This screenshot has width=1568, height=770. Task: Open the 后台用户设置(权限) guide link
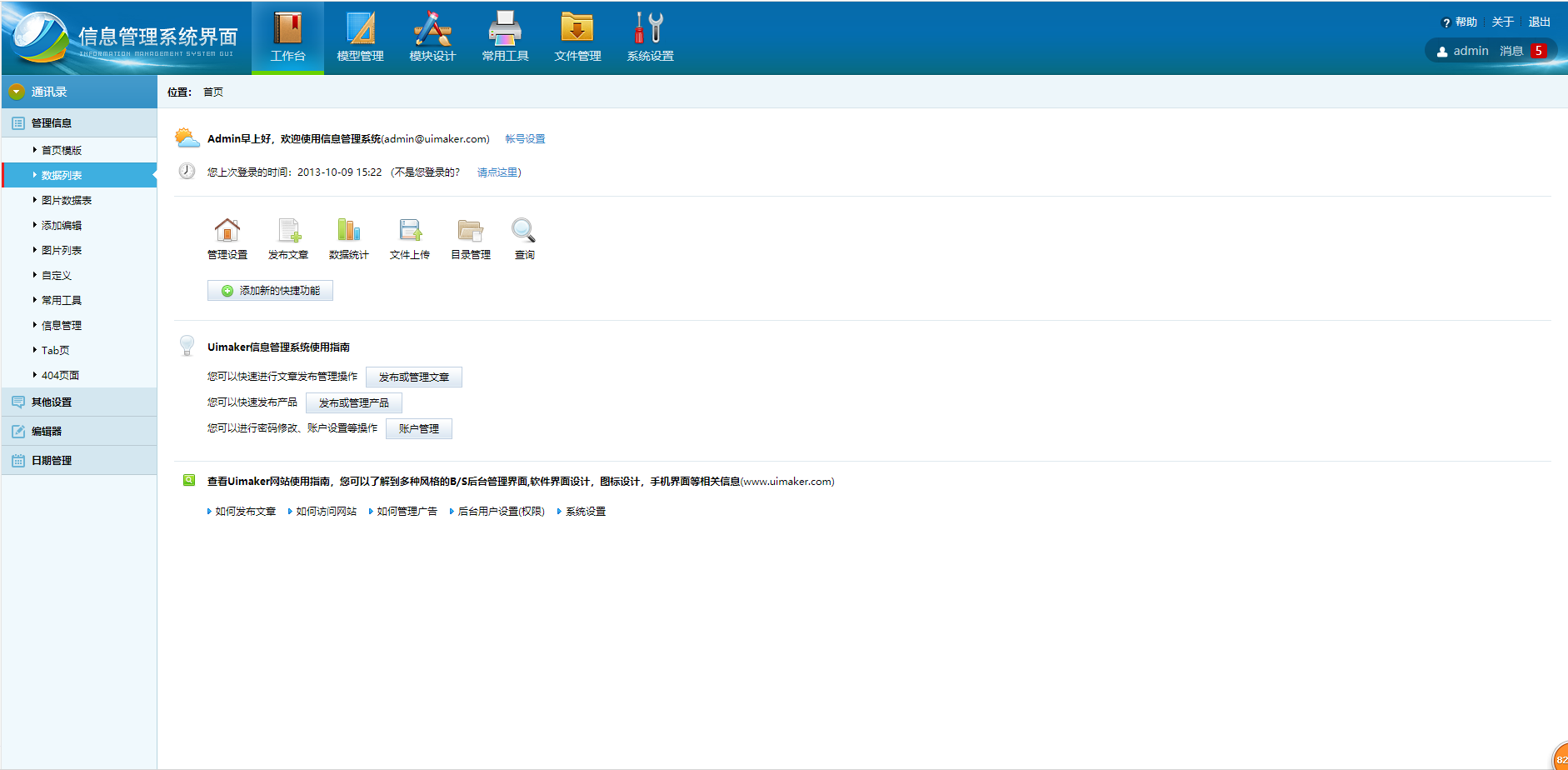(x=501, y=512)
